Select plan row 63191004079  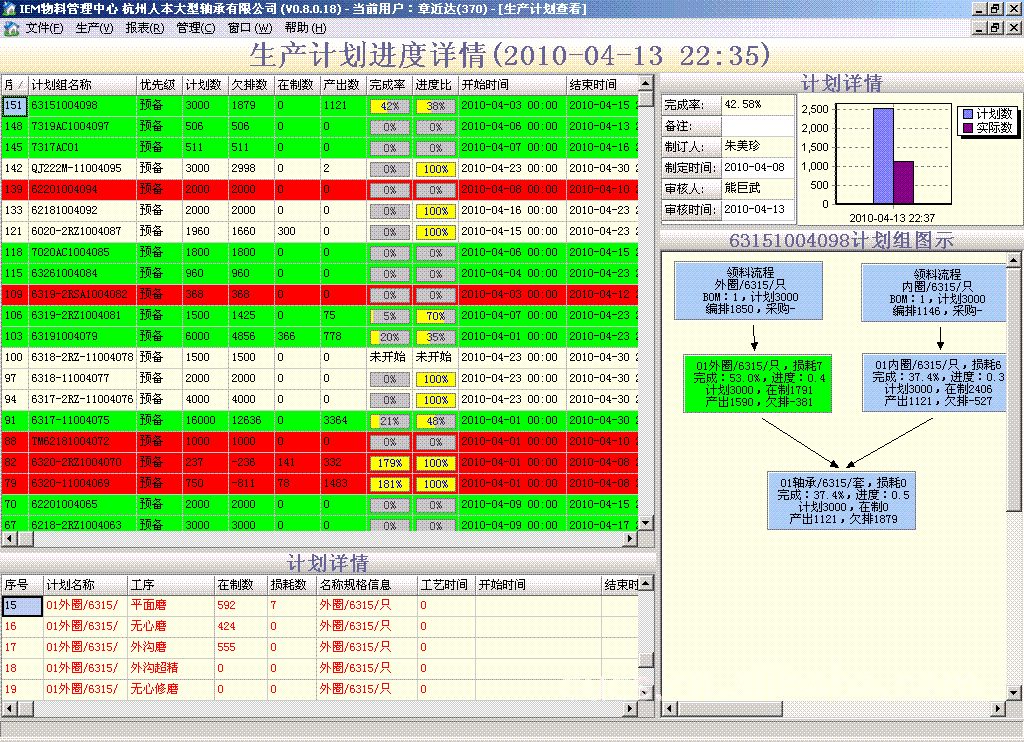coord(319,336)
